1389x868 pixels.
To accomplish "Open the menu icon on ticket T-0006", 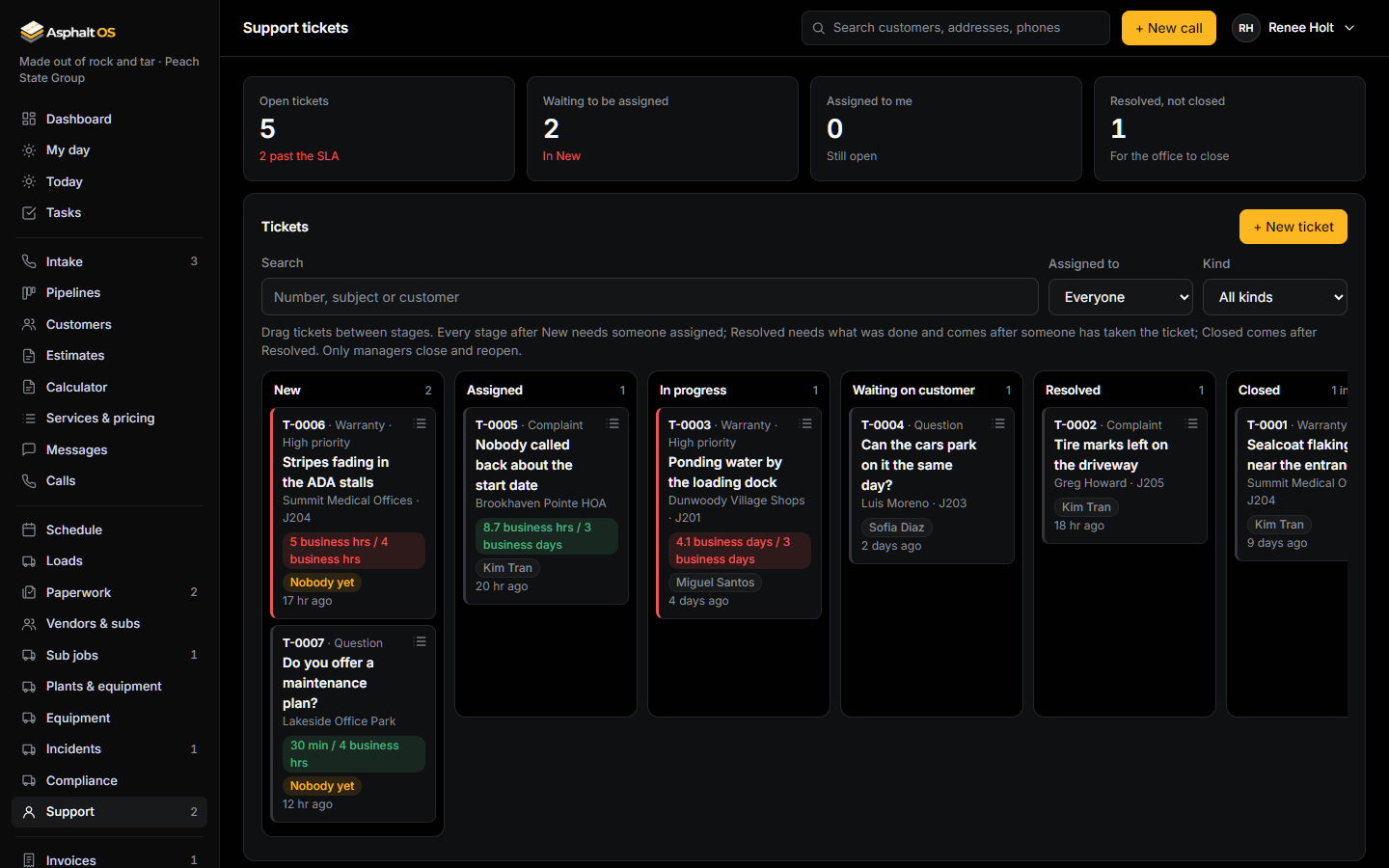I will tap(421, 423).
